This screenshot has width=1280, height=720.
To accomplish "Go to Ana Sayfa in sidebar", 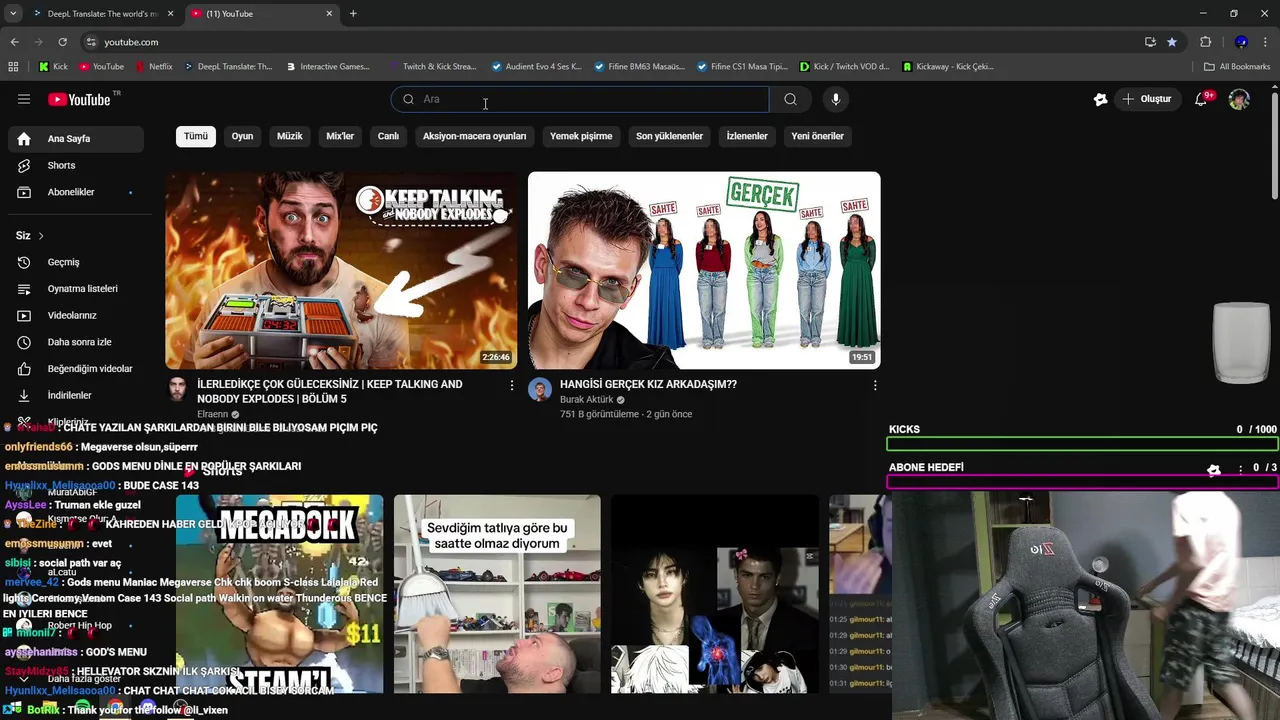I will point(75,139).
